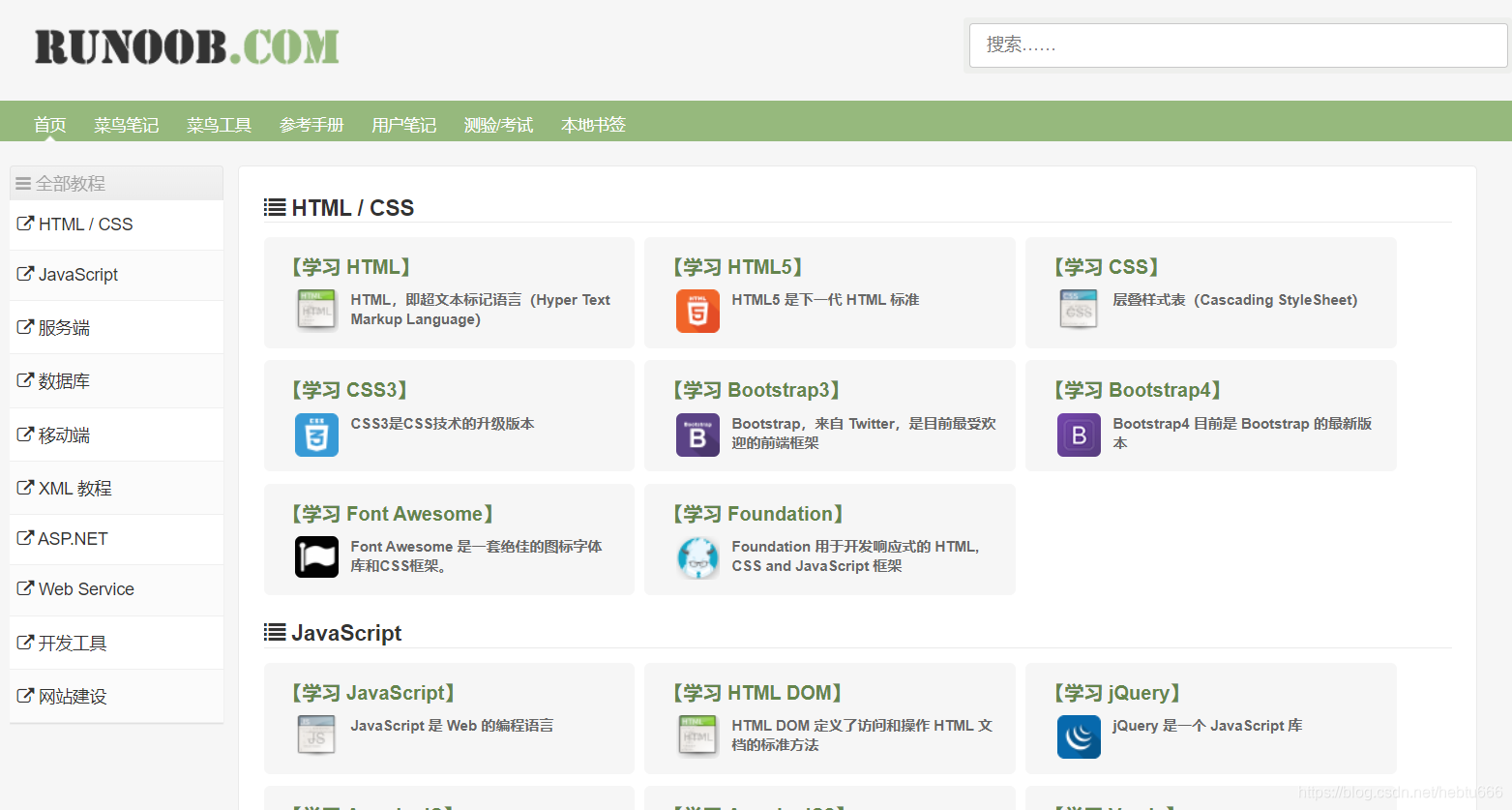The width and height of the screenshot is (1512, 810).
Task: Open the 【学习 CSS3】 title link
Action: [349, 390]
